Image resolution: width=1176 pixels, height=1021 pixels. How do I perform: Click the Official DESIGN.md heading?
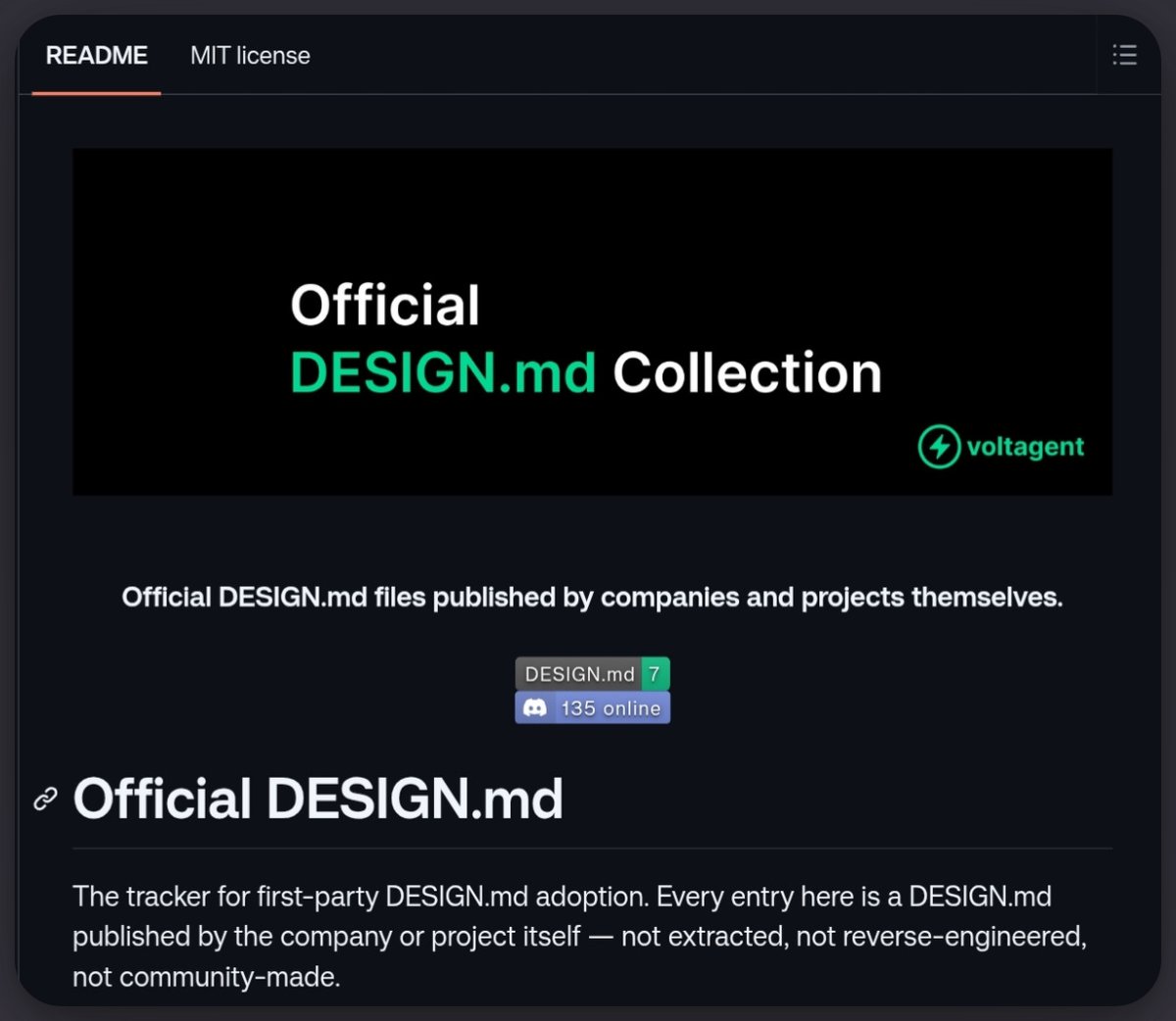coord(318,799)
